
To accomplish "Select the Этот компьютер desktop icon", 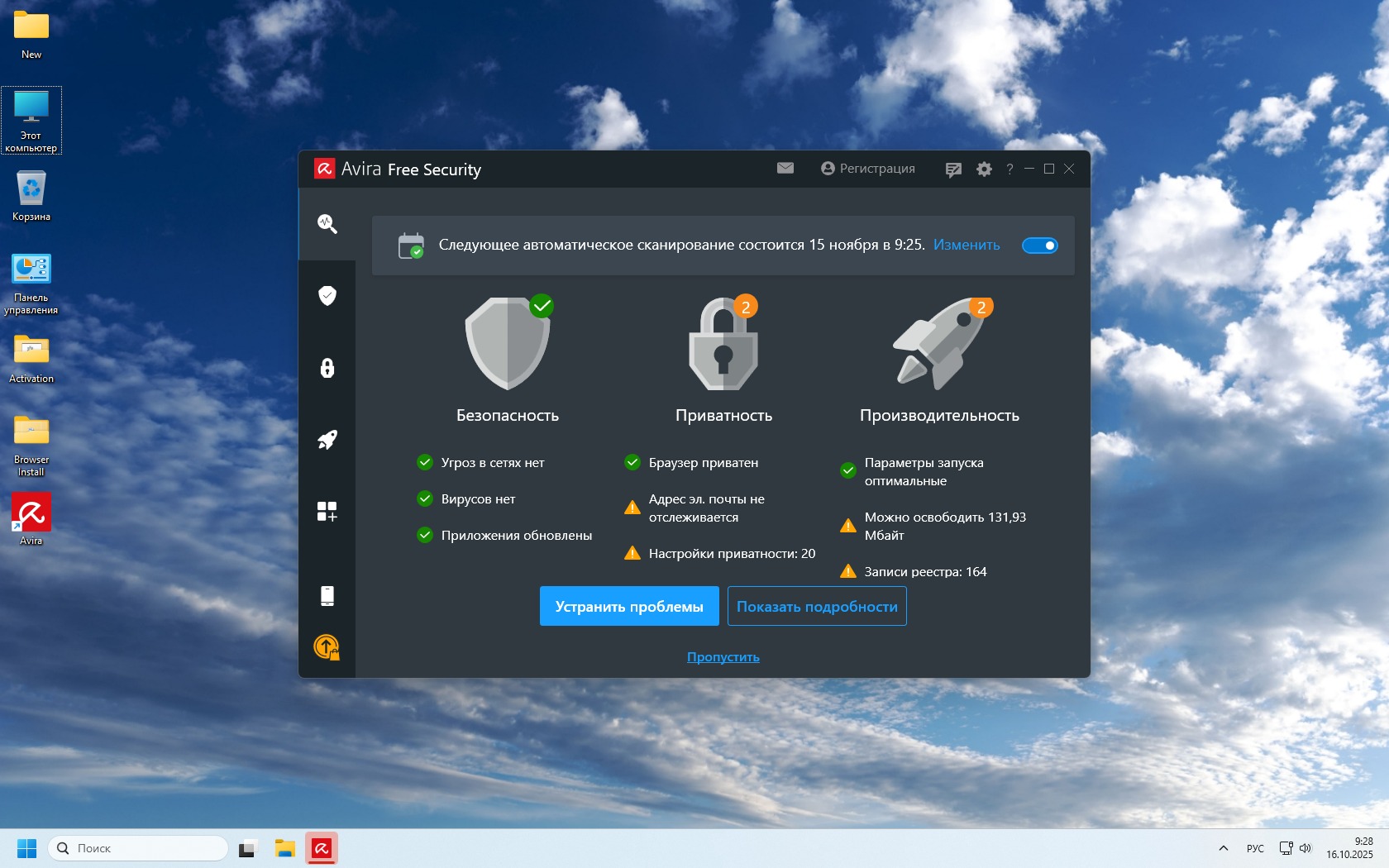I will (x=31, y=121).
